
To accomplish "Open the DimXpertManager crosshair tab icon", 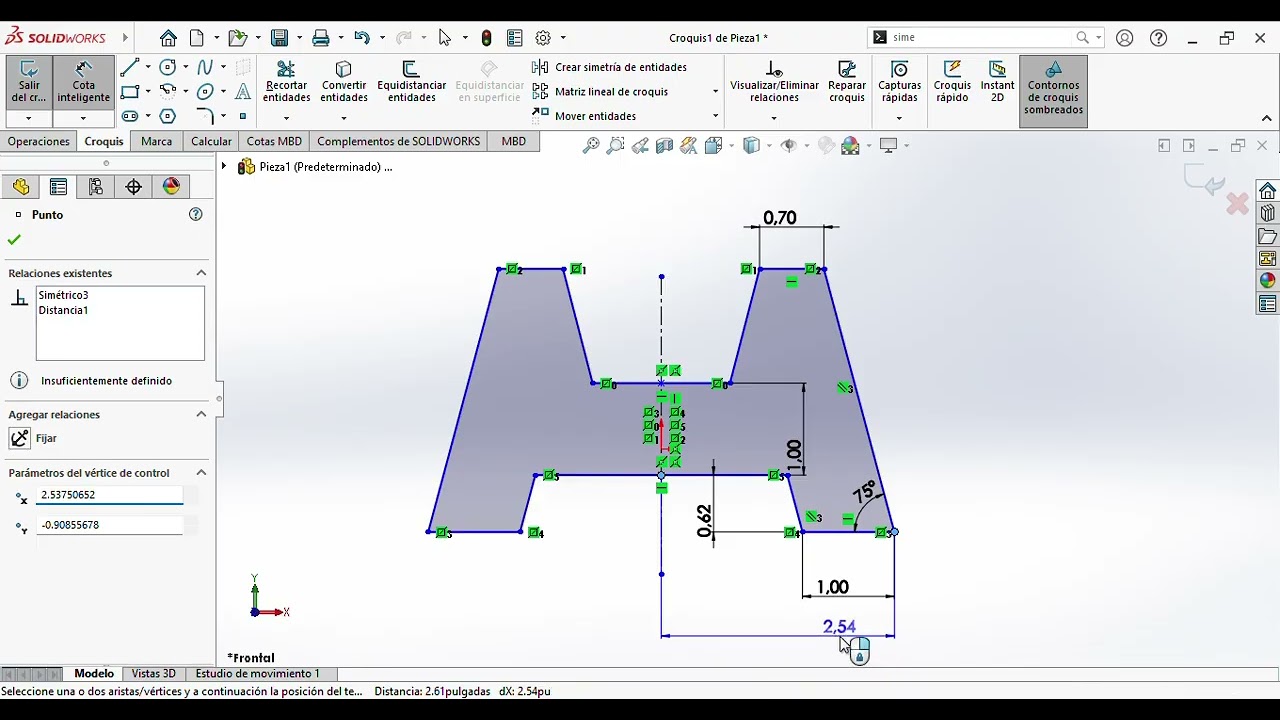I will coord(133,187).
